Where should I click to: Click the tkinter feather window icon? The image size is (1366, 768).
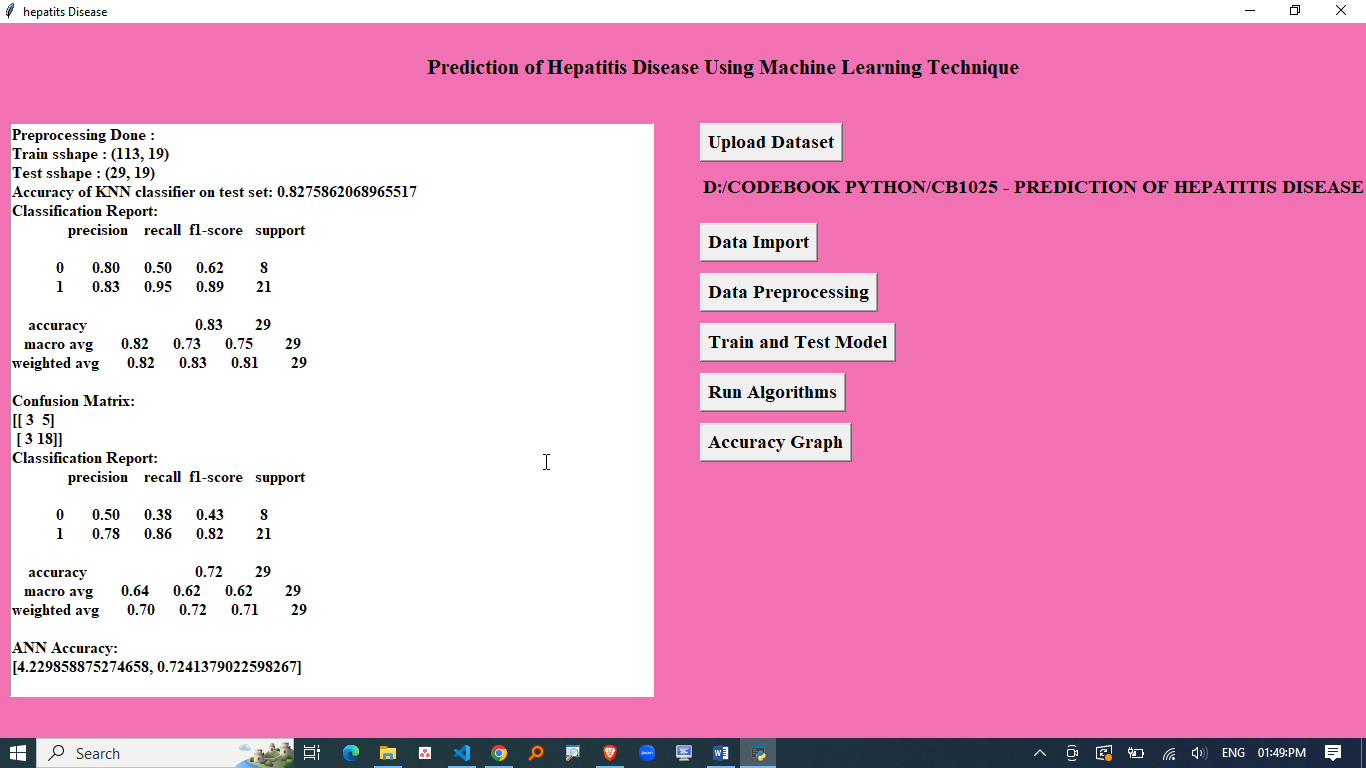pyautogui.click(x=10, y=11)
